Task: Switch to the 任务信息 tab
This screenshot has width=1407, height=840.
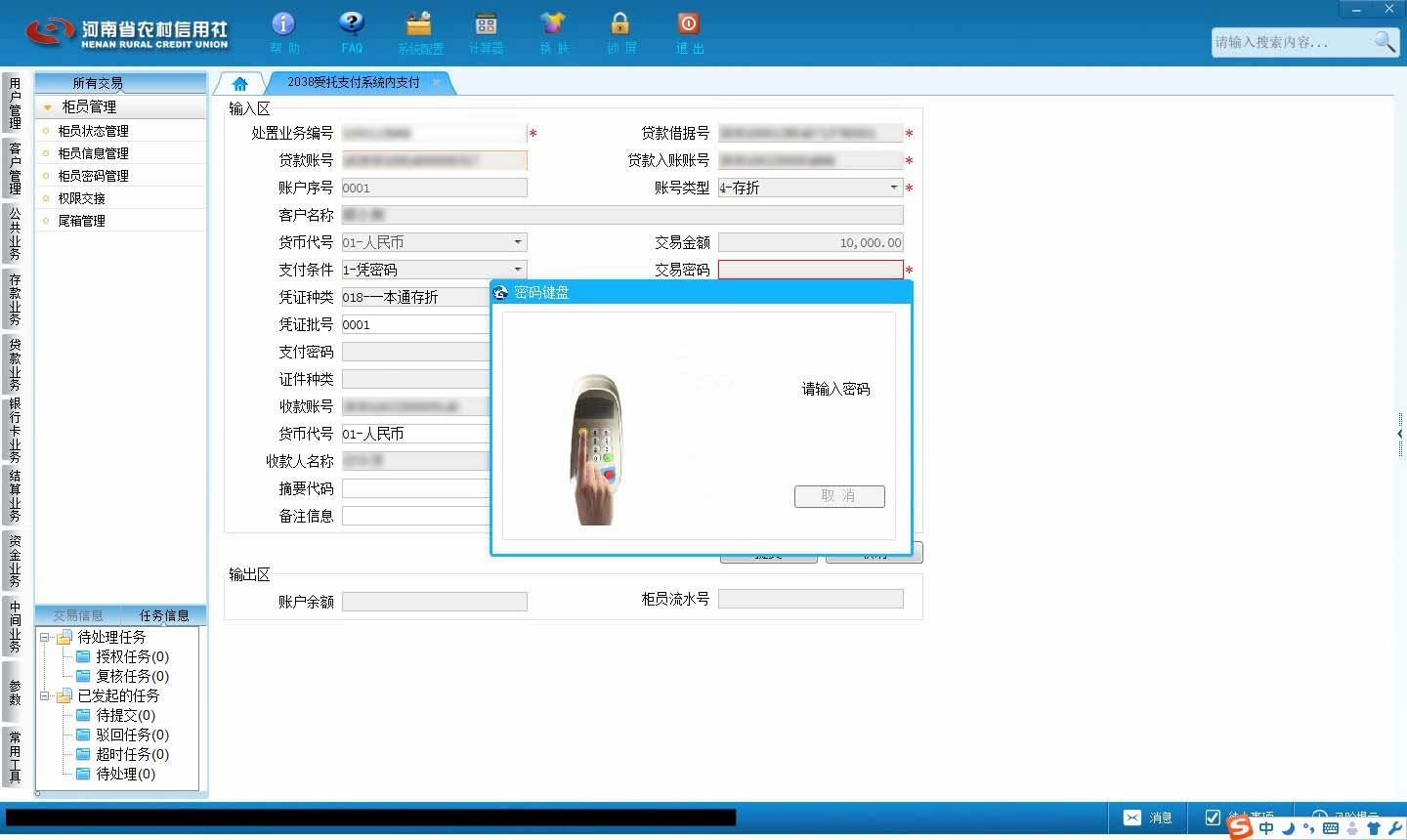Action: [163, 615]
